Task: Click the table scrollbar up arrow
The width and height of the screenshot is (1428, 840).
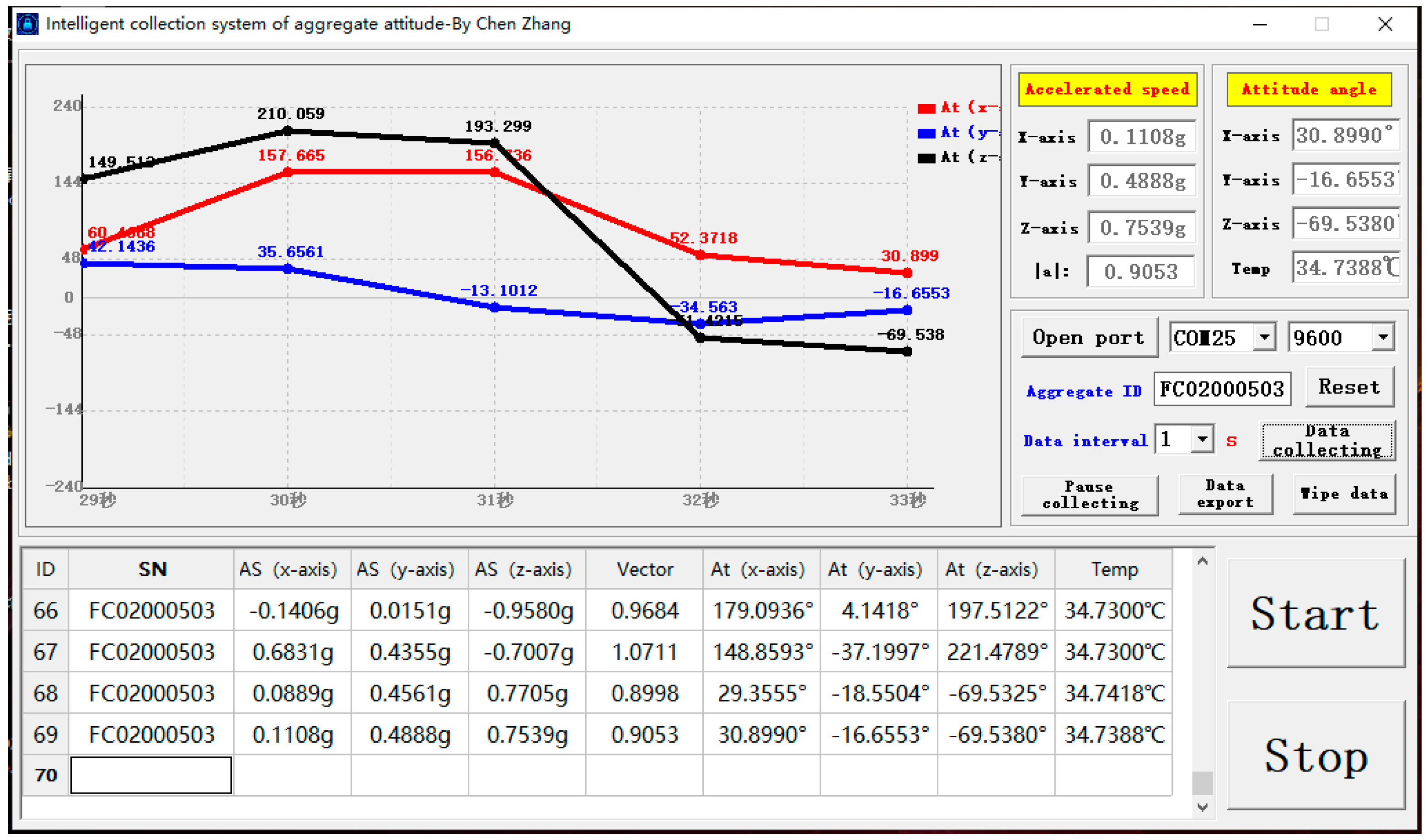Action: click(1203, 562)
